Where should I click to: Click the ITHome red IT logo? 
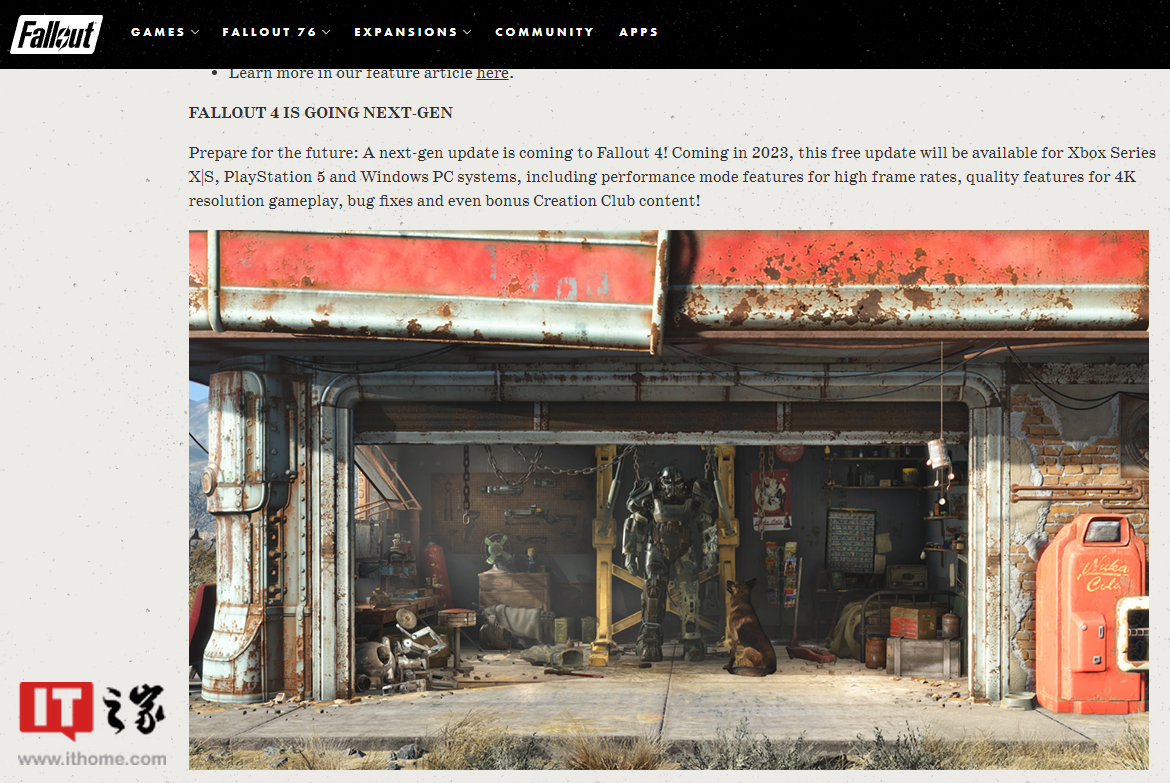[56, 709]
